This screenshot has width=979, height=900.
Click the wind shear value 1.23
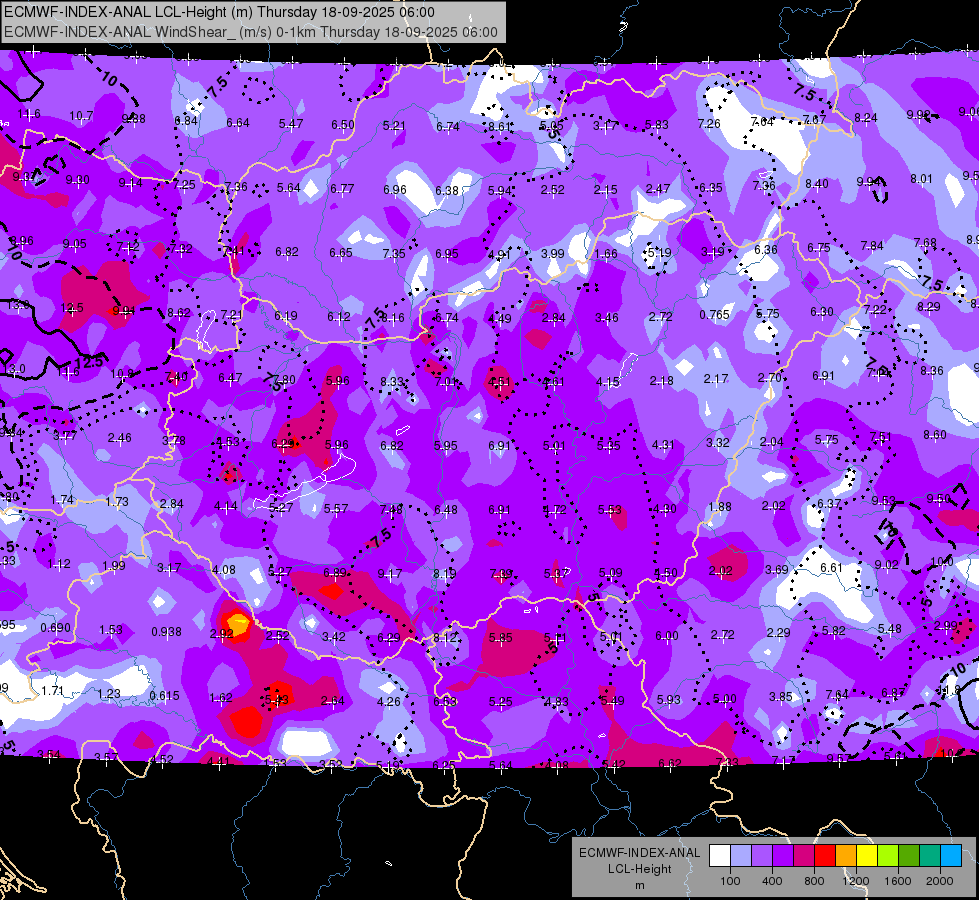click(x=109, y=693)
